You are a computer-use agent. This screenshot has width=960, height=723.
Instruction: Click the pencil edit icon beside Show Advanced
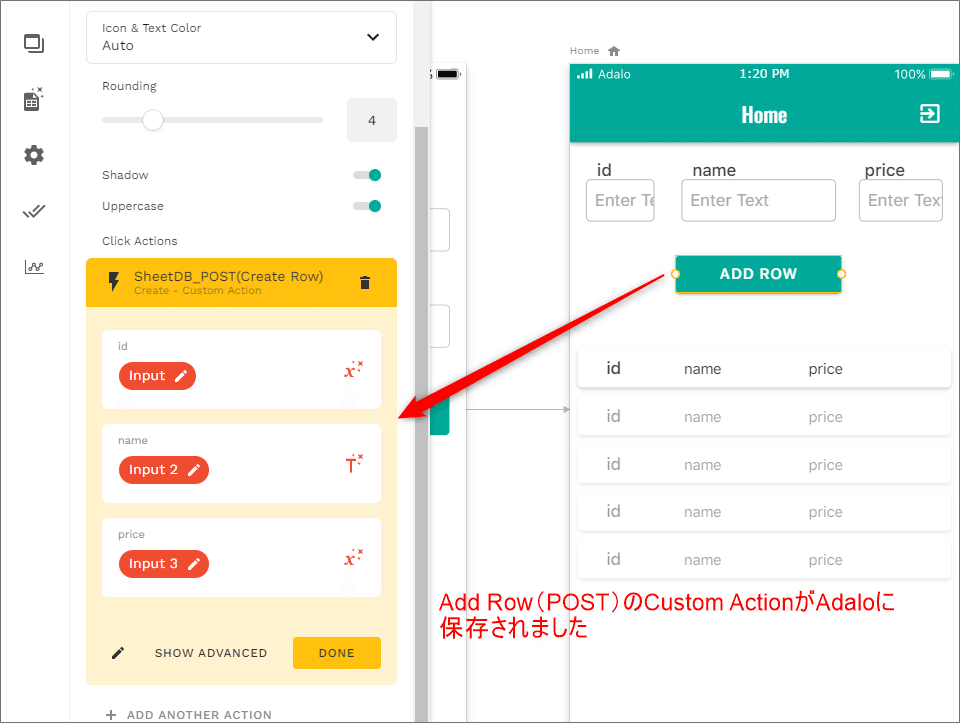click(118, 653)
